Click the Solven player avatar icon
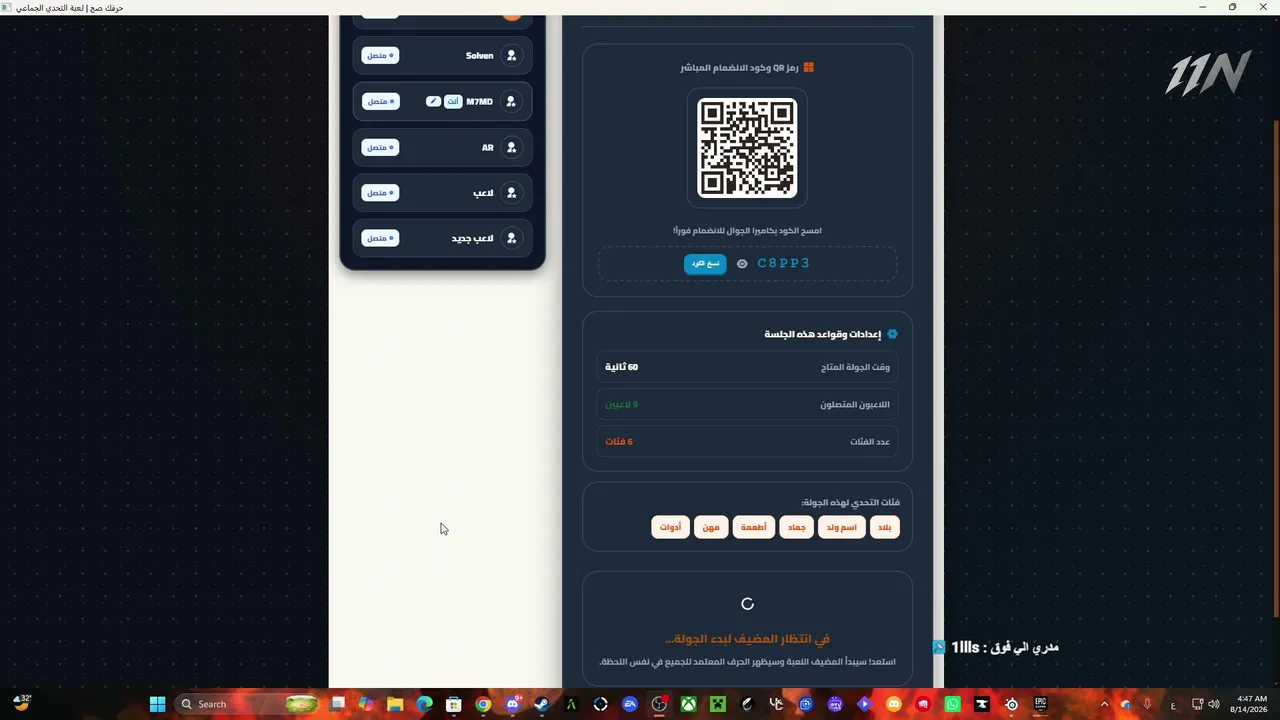 pyautogui.click(x=512, y=55)
